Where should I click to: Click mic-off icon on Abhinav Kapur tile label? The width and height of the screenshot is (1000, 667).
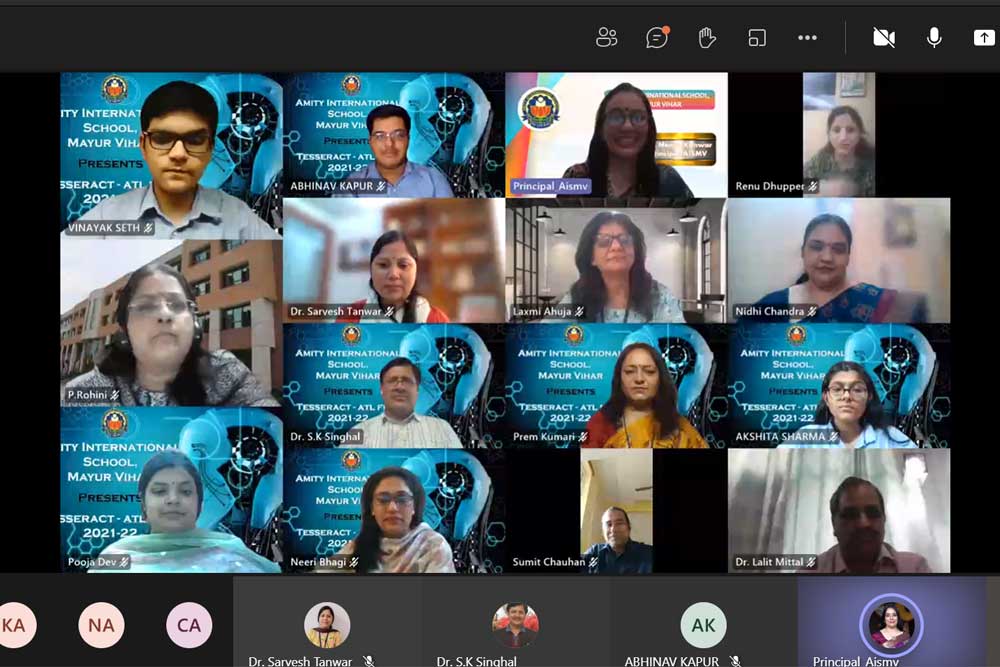pyautogui.click(x=381, y=186)
